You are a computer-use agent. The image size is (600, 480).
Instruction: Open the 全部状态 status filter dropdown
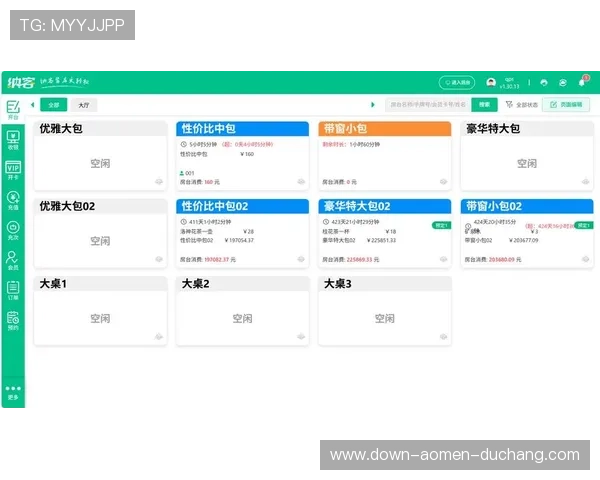click(x=522, y=104)
